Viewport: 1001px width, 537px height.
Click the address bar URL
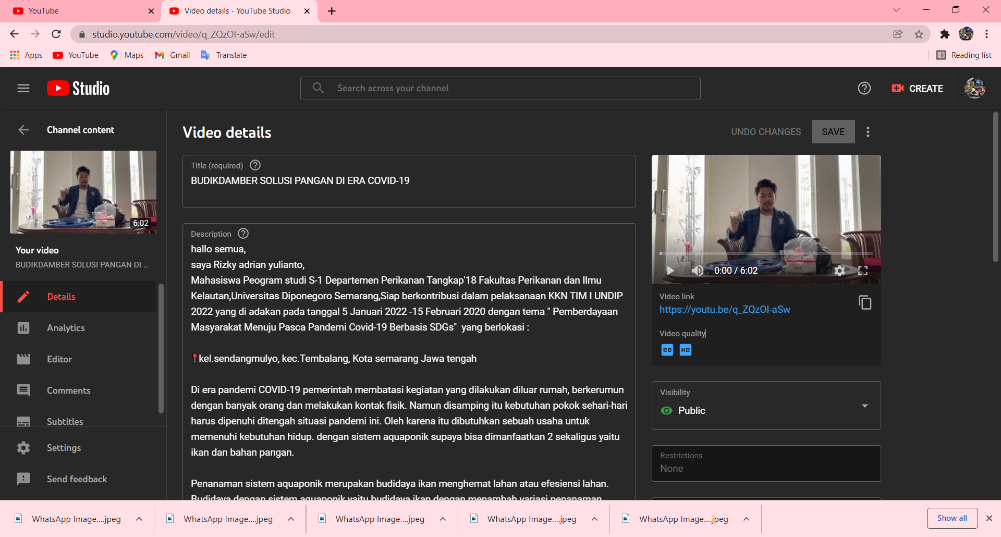(183, 34)
